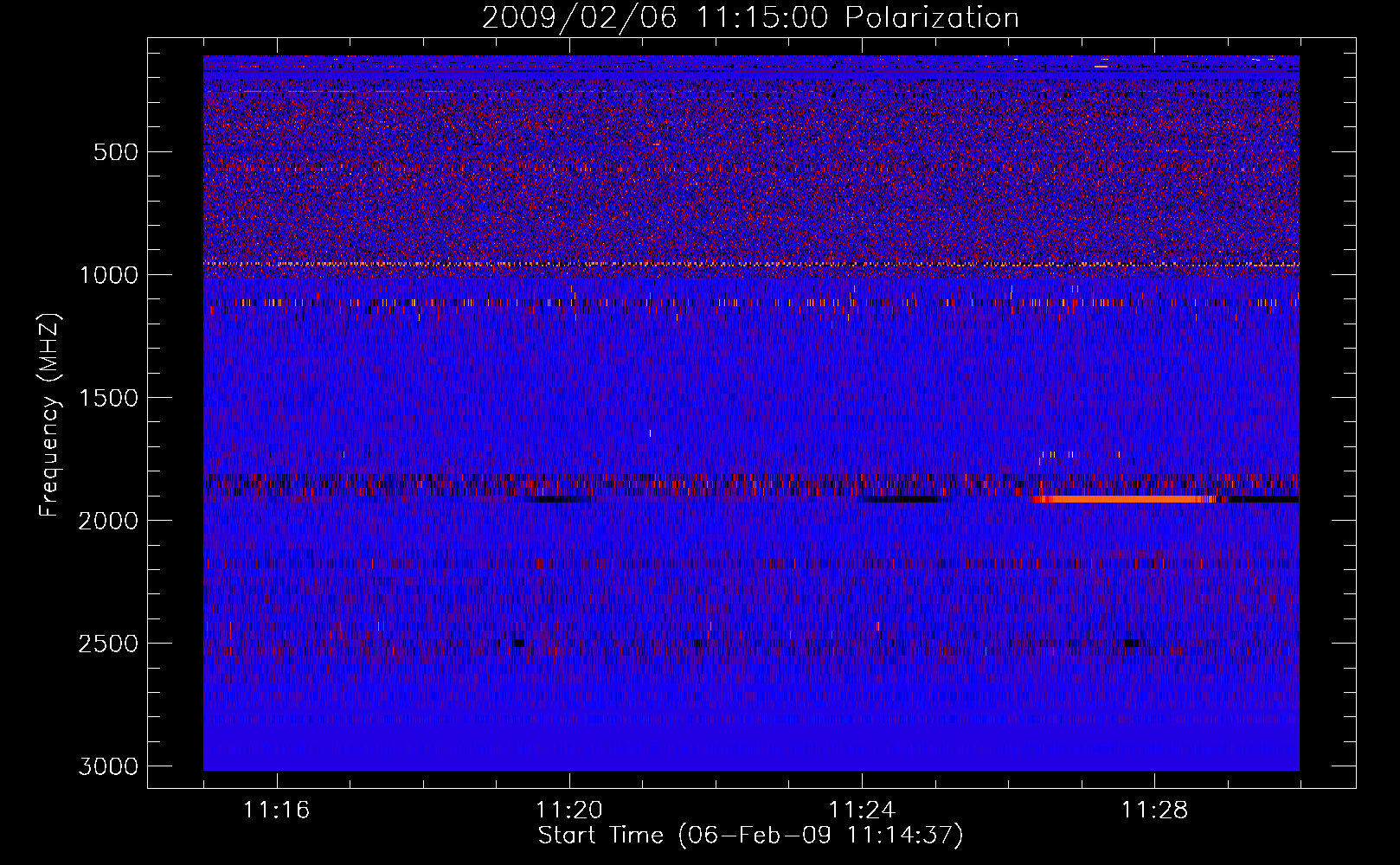Screen dimensions: 1400x865
Task: Click the 500 frequency tick label
Action: [x=116, y=152]
